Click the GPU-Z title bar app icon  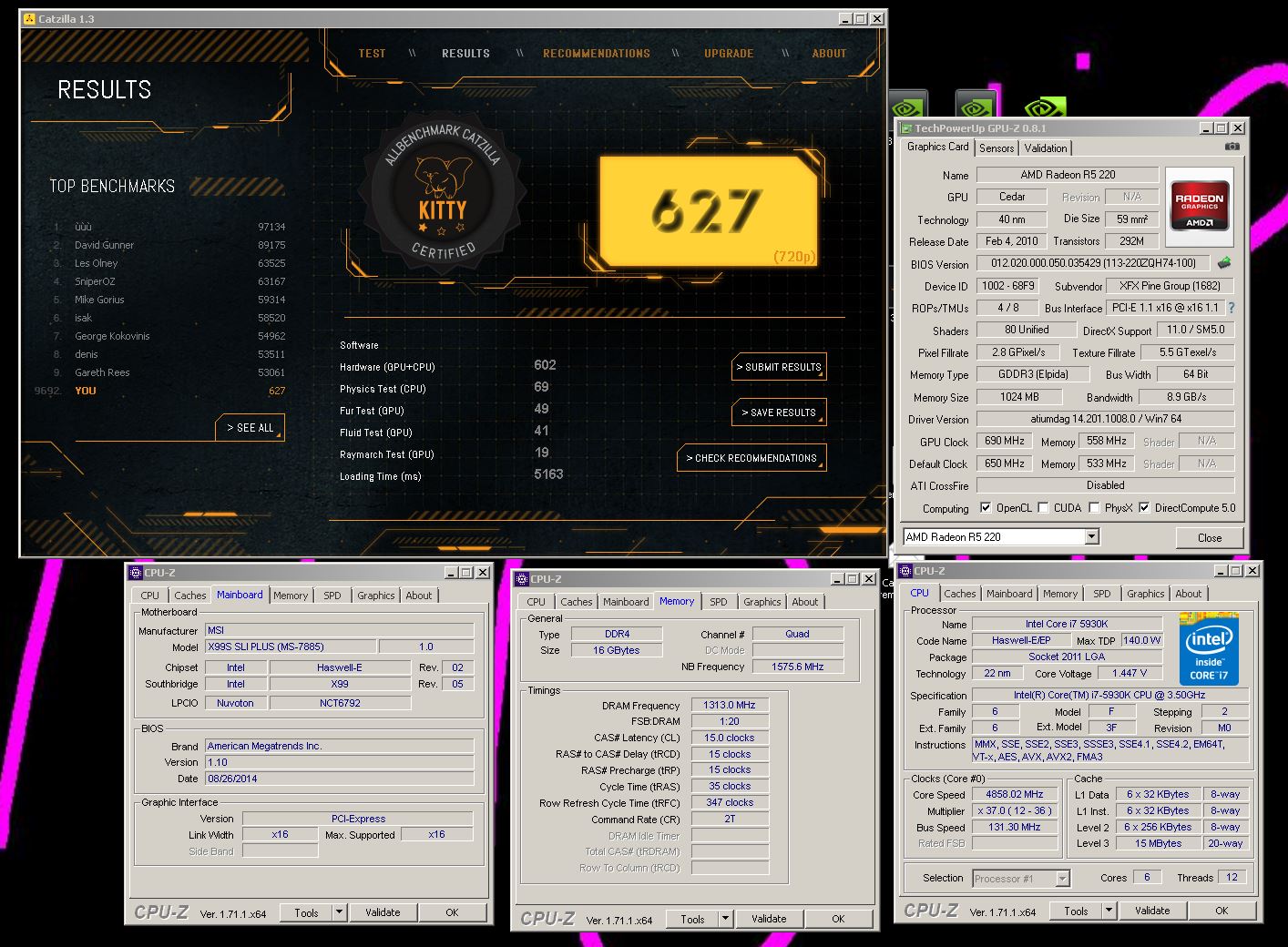coord(905,128)
